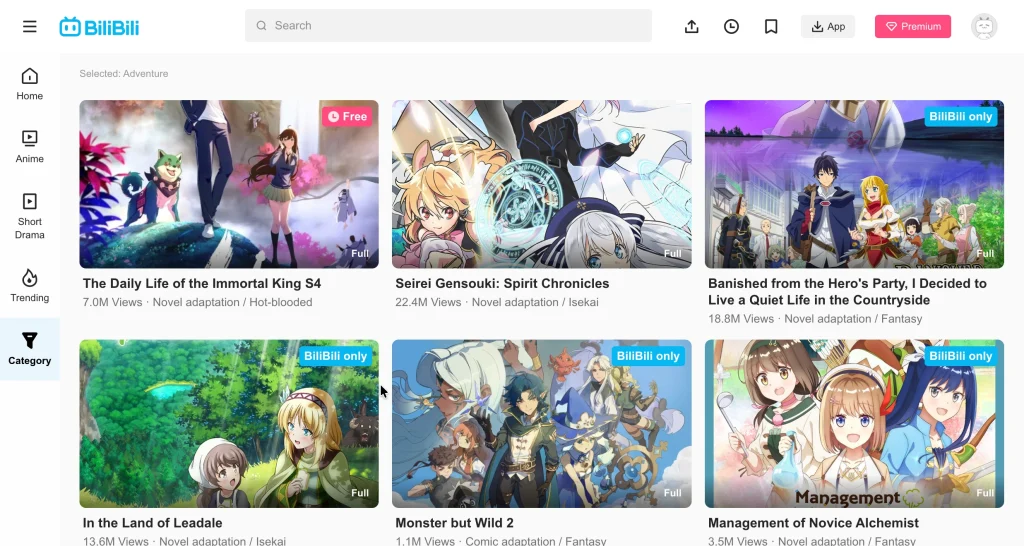Click 'Selected: Adventure' label

pos(123,74)
